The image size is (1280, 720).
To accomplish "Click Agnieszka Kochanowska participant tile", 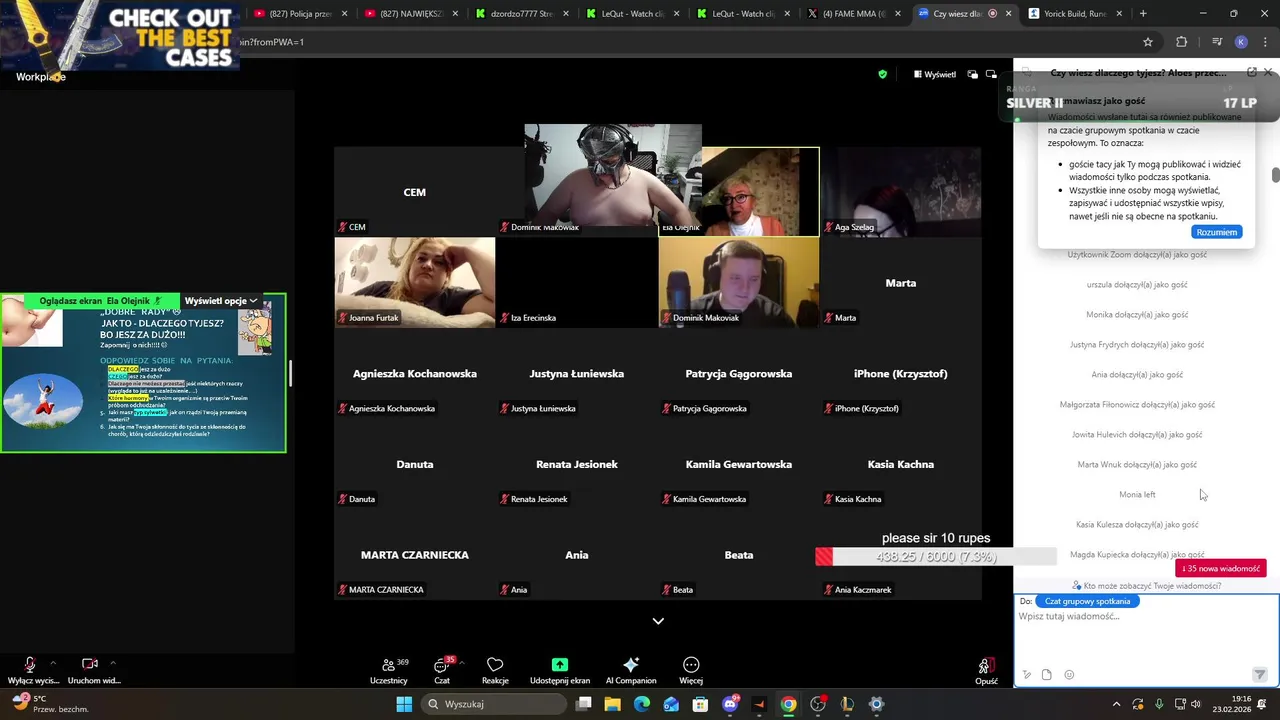I will (x=415, y=373).
